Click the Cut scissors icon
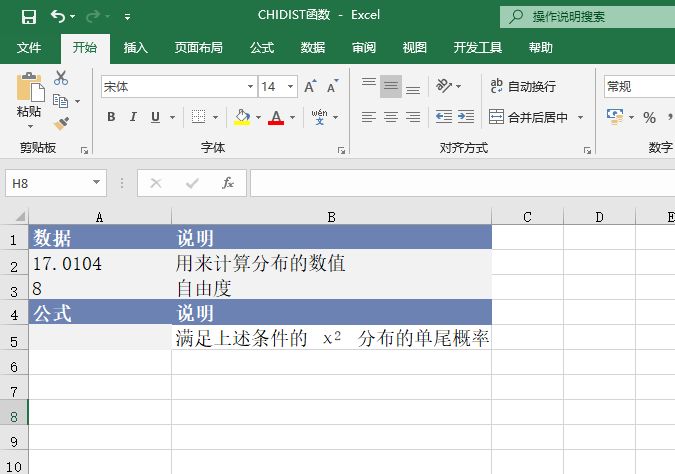The width and height of the screenshot is (675, 474). [61, 78]
